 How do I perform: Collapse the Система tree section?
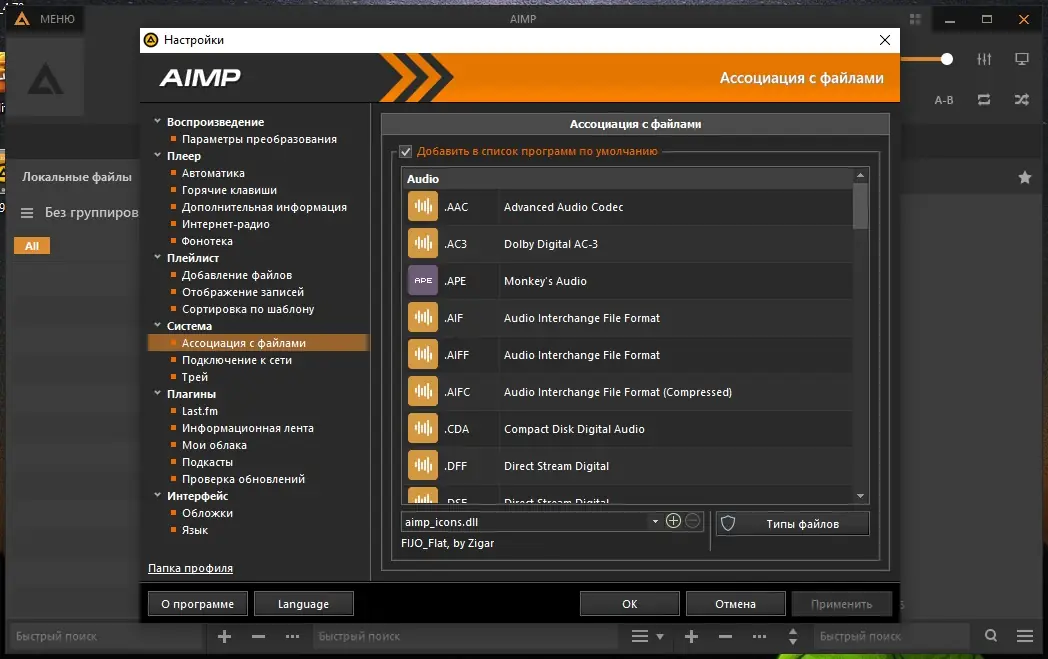[157, 325]
